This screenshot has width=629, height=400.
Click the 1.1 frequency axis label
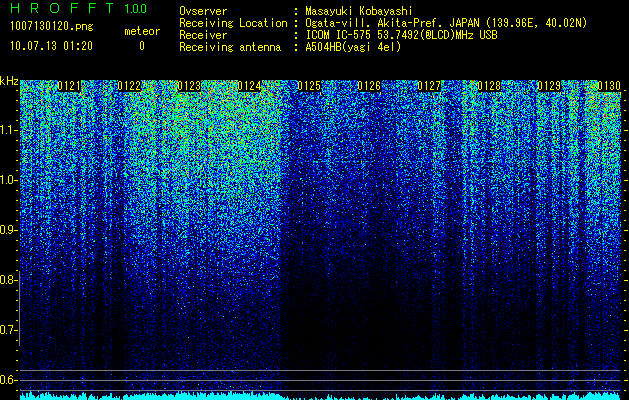click(8, 130)
